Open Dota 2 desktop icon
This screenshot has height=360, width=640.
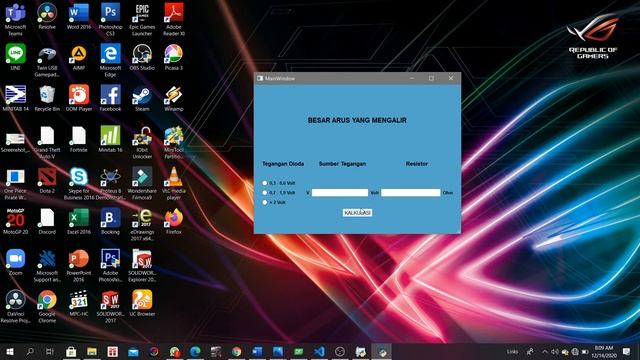[47, 180]
